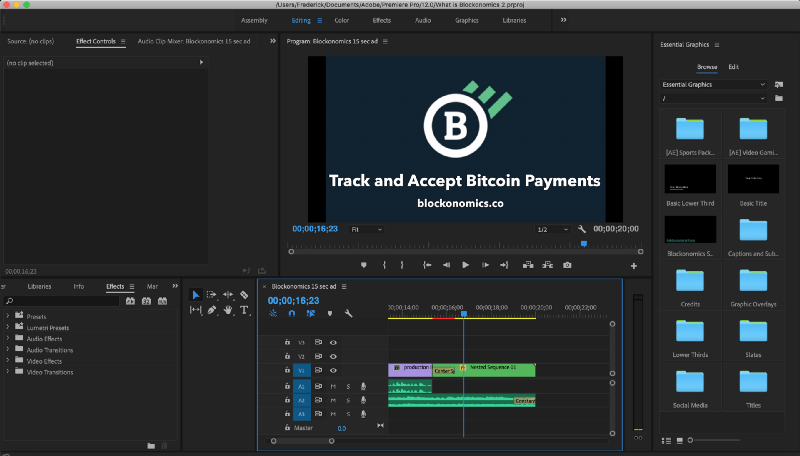Viewport: 800px width, 456px height.
Task: Mute audio track A1
Action: (x=333, y=386)
